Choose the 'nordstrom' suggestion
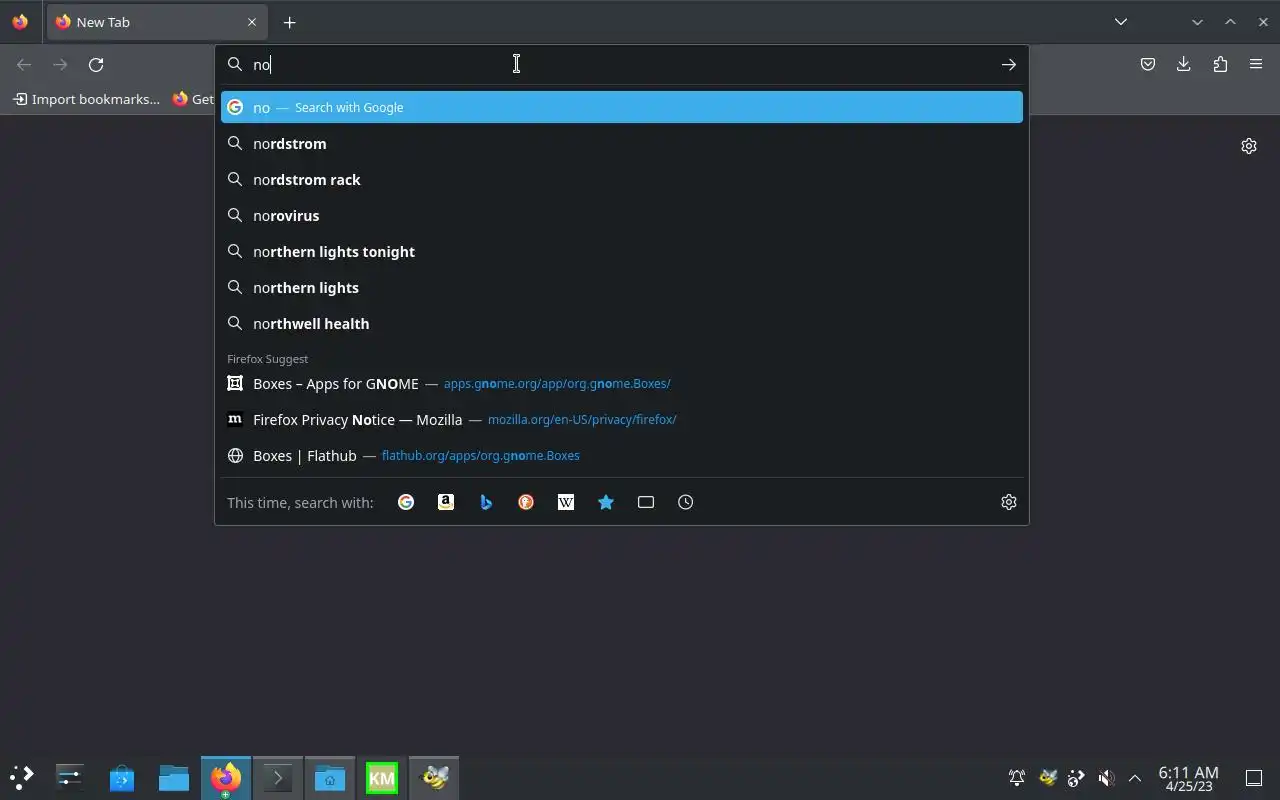 (622, 144)
